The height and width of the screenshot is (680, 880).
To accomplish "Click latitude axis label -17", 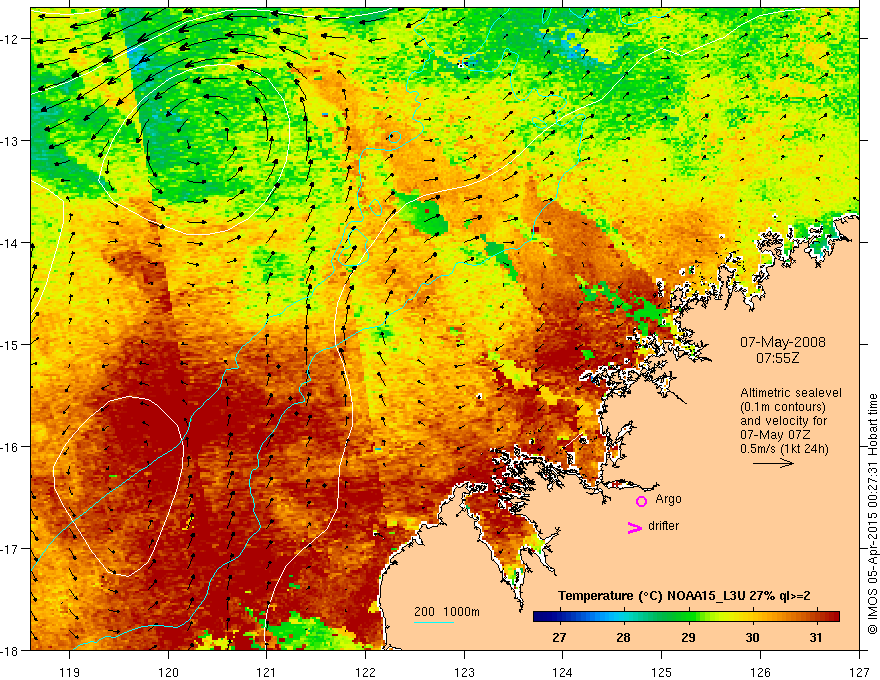I will pos(10,548).
